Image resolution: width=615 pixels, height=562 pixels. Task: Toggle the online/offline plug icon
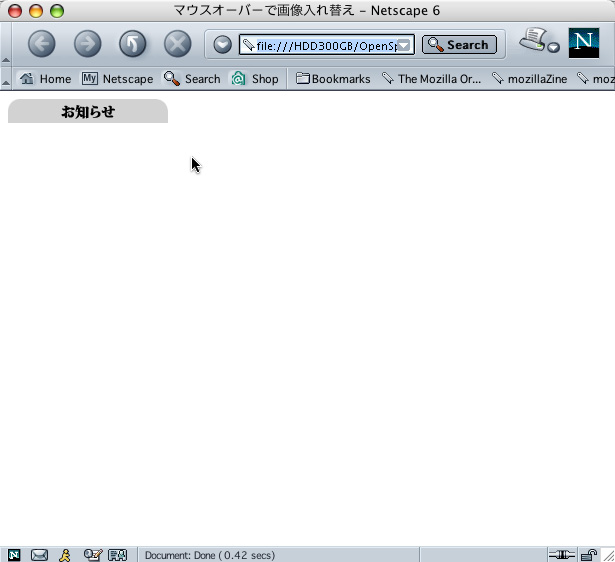point(562,555)
